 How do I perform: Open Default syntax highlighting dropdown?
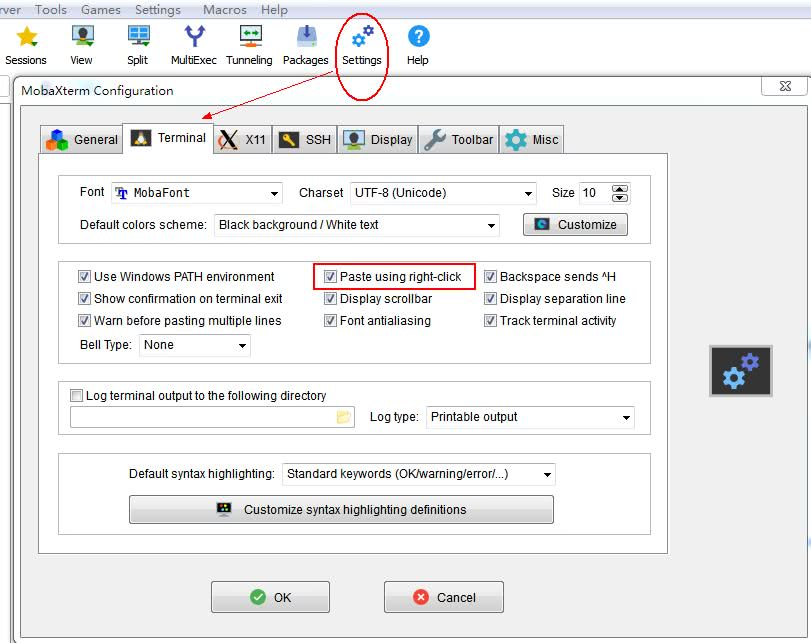418,474
